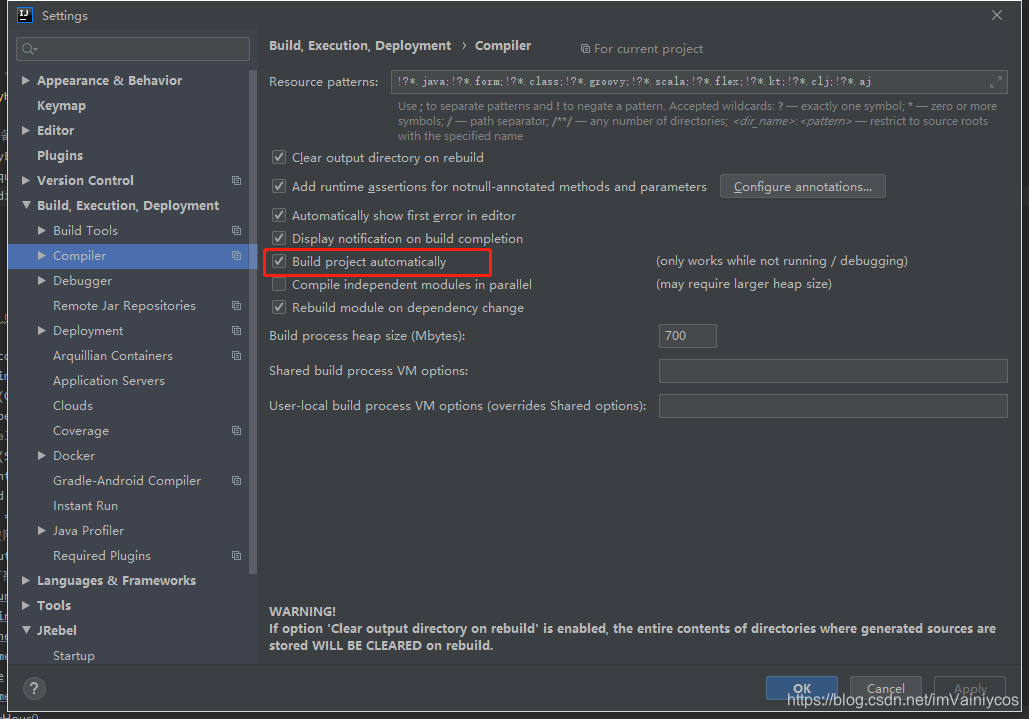Toggle Rebuild module on dependency change
The width and height of the screenshot is (1029, 719).
pos(279,307)
